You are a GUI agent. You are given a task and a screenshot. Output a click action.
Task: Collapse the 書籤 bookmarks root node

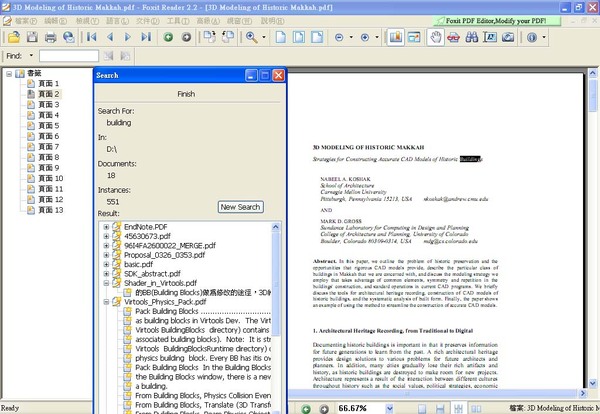pyautogui.click(x=9, y=73)
